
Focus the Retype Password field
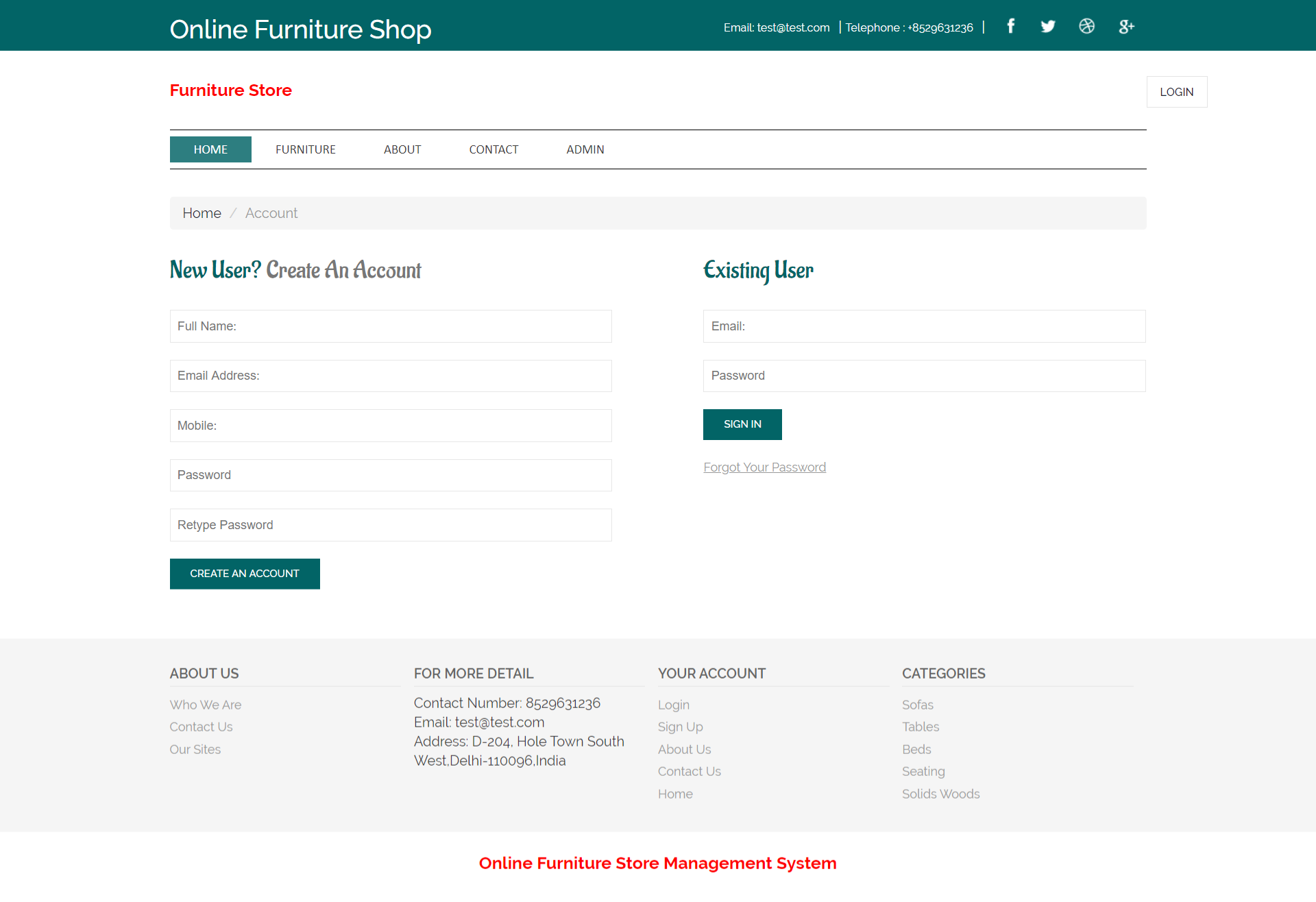[391, 525]
